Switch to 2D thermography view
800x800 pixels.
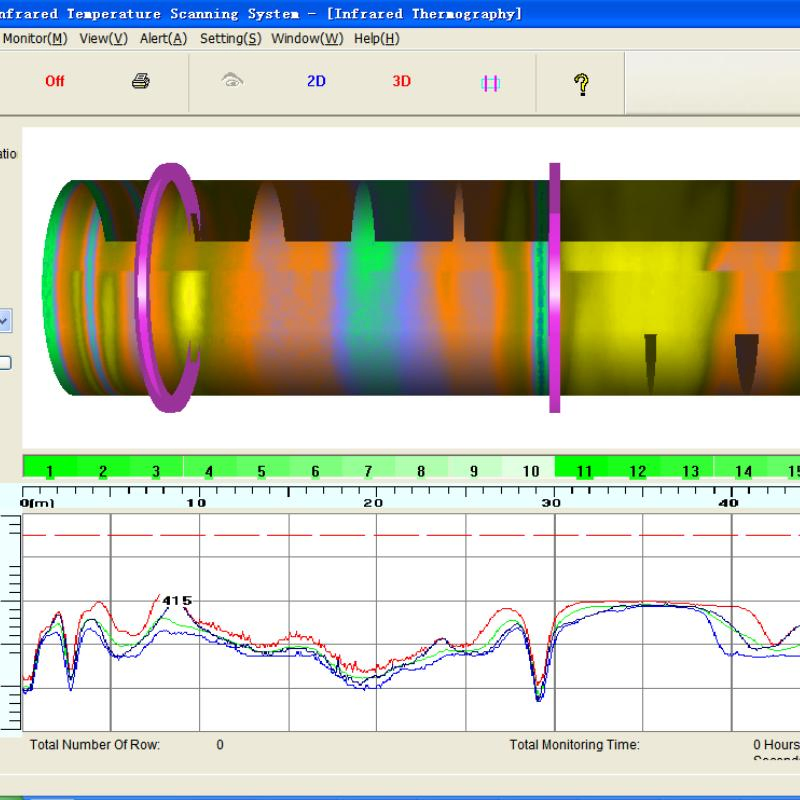click(x=316, y=81)
